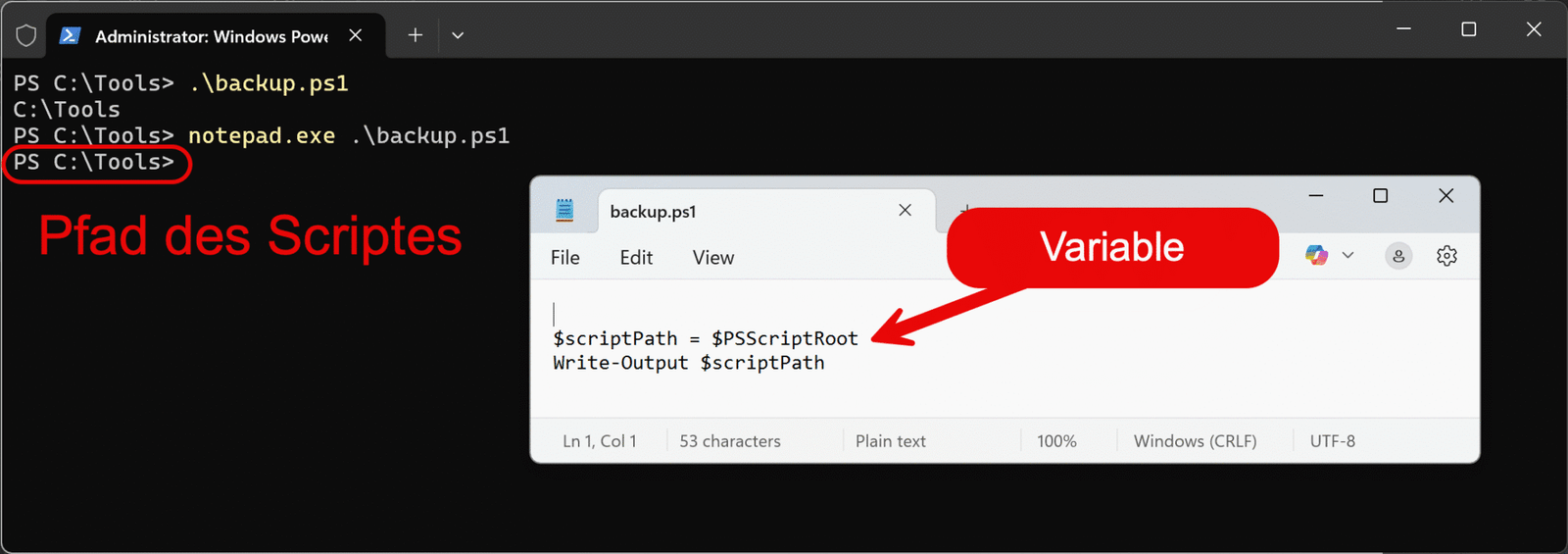Expand the terminal profile dropdown chevron
Screen dimensions: 1568x554
pos(458,35)
